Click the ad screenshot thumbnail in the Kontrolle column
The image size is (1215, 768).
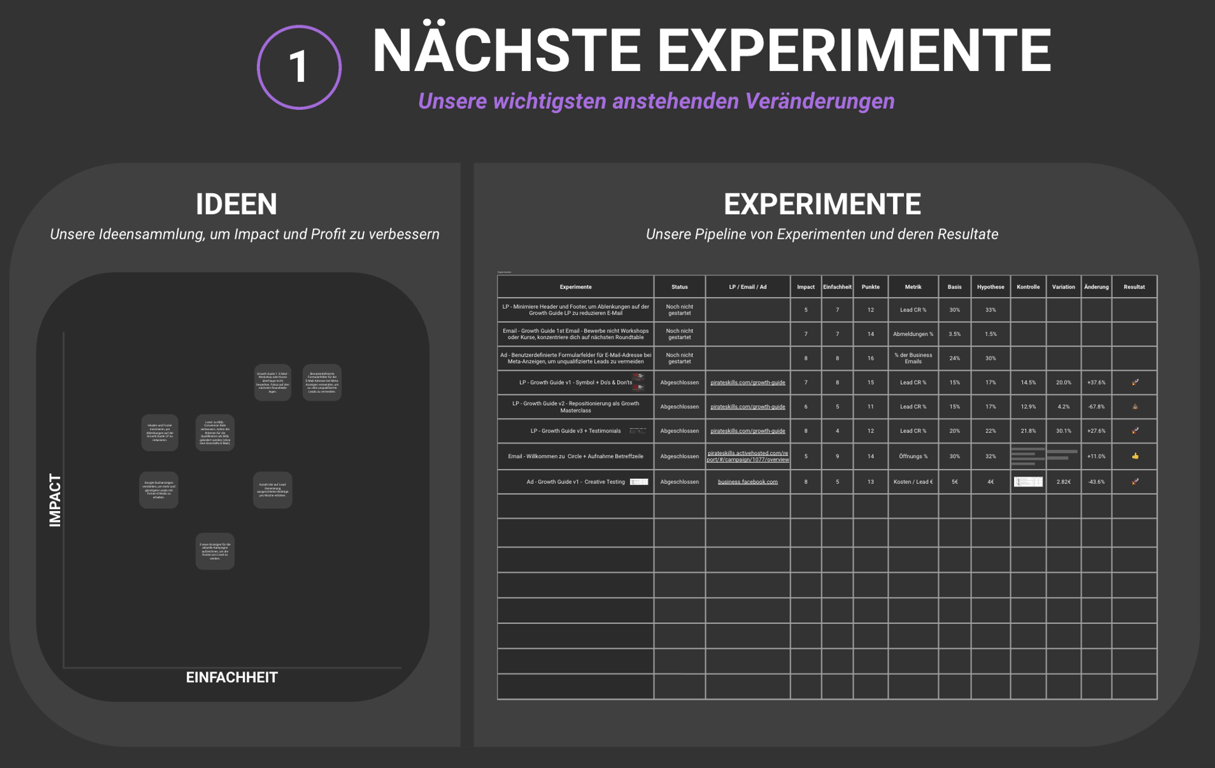click(1029, 481)
